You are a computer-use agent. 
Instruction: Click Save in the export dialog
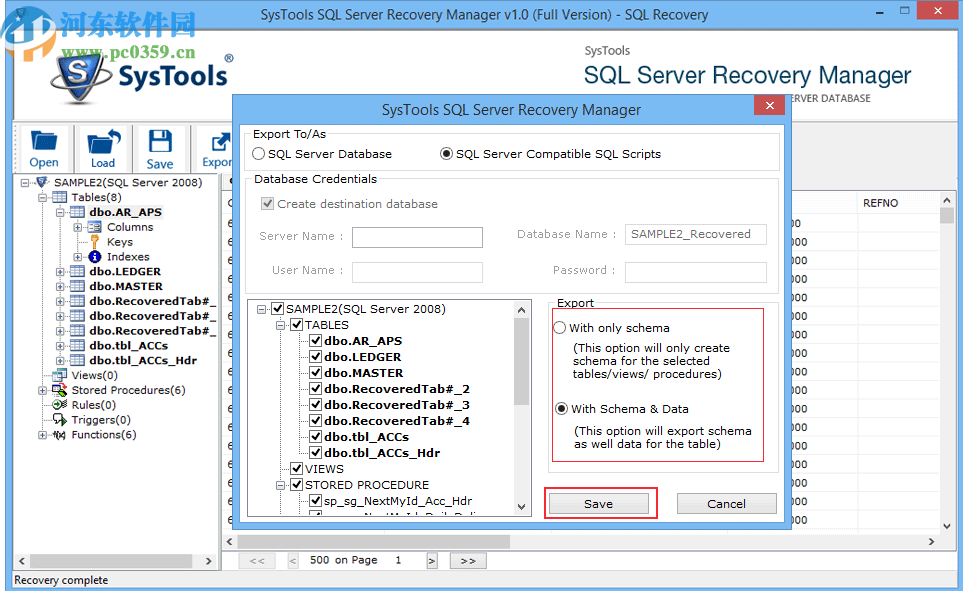point(598,503)
